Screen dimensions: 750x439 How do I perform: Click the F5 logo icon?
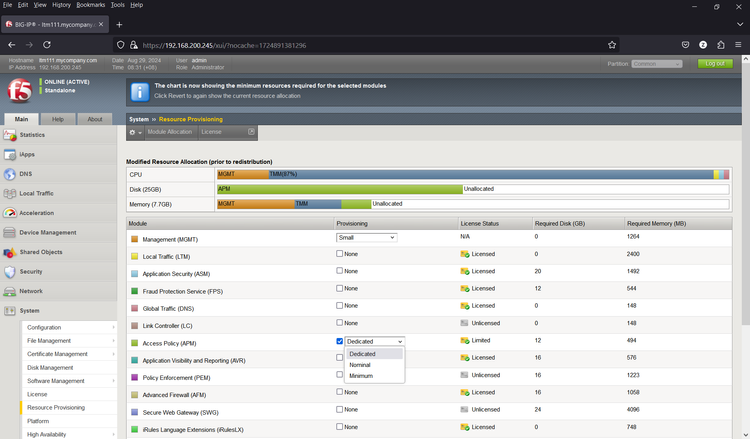click(18, 91)
